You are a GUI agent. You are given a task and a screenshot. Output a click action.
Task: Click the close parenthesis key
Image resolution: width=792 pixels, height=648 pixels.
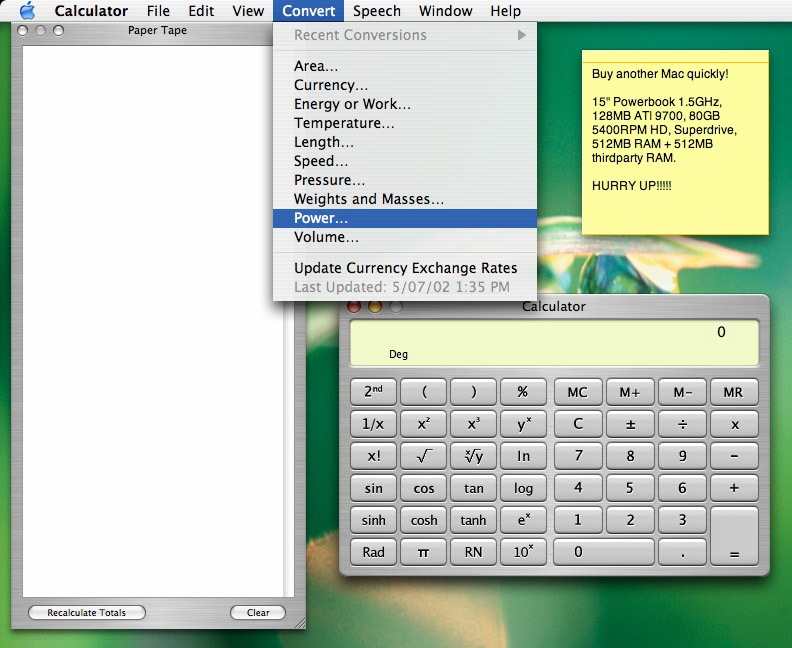point(473,392)
